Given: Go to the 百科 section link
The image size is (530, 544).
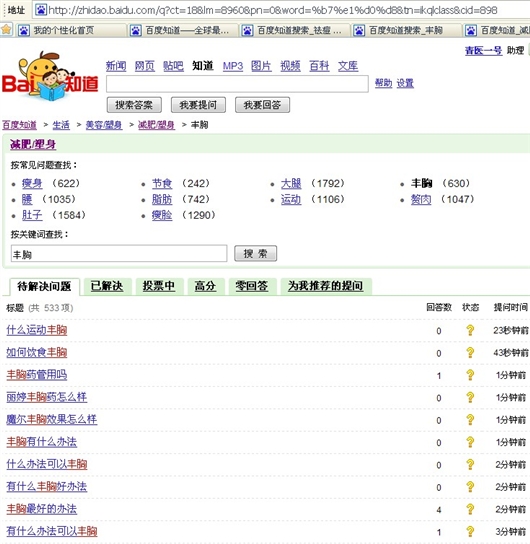Looking at the screenshot, I should 319,66.
